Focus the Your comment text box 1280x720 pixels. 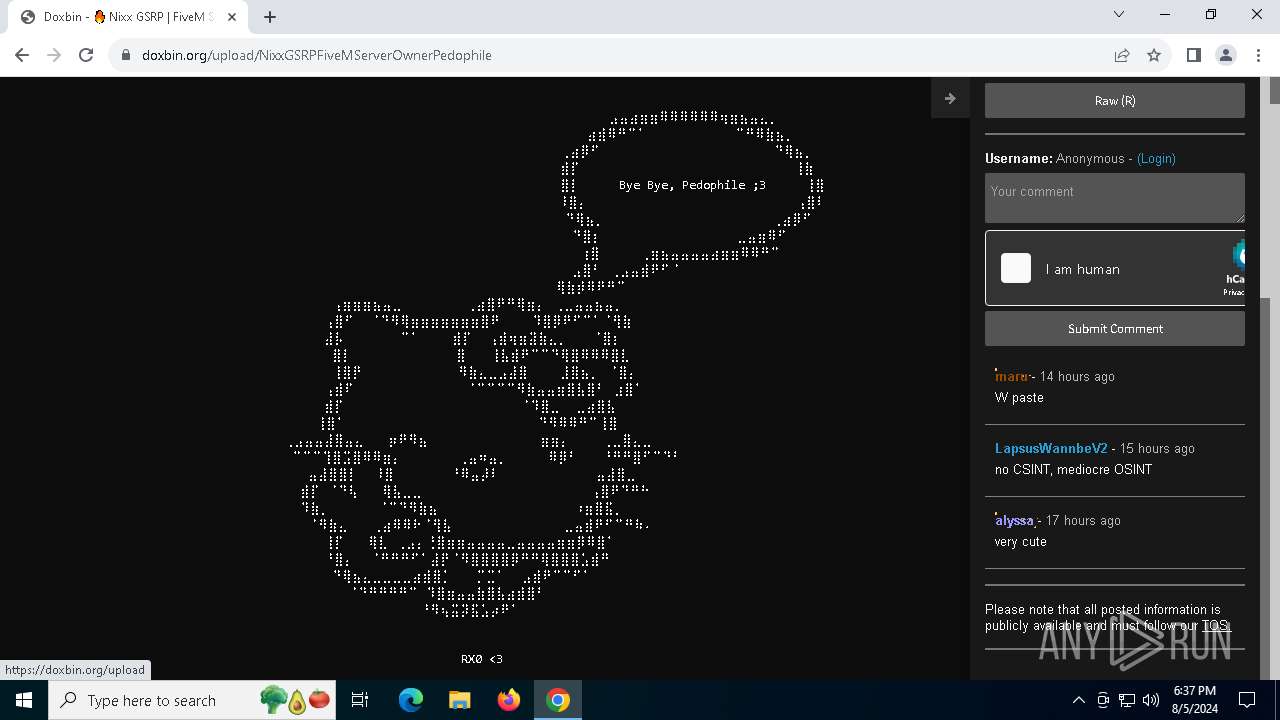tap(1115, 197)
